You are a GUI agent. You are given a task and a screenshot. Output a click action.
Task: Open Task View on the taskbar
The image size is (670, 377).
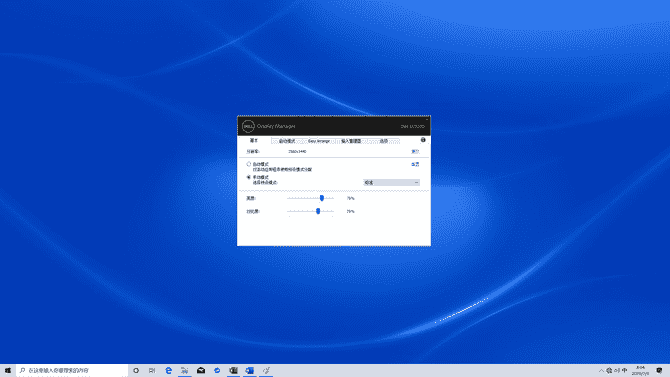(152, 371)
